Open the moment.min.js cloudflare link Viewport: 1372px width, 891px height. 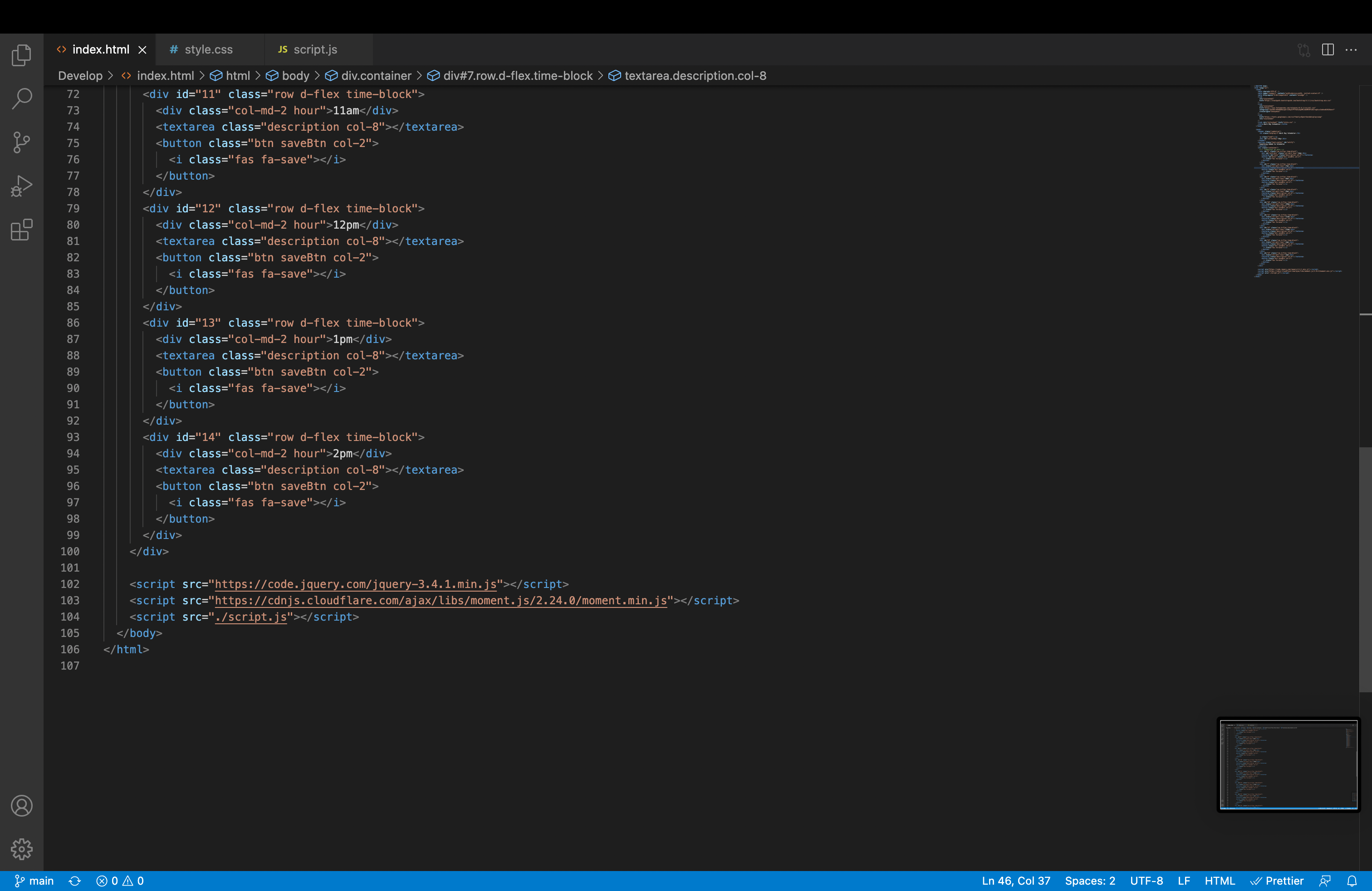click(441, 600)
